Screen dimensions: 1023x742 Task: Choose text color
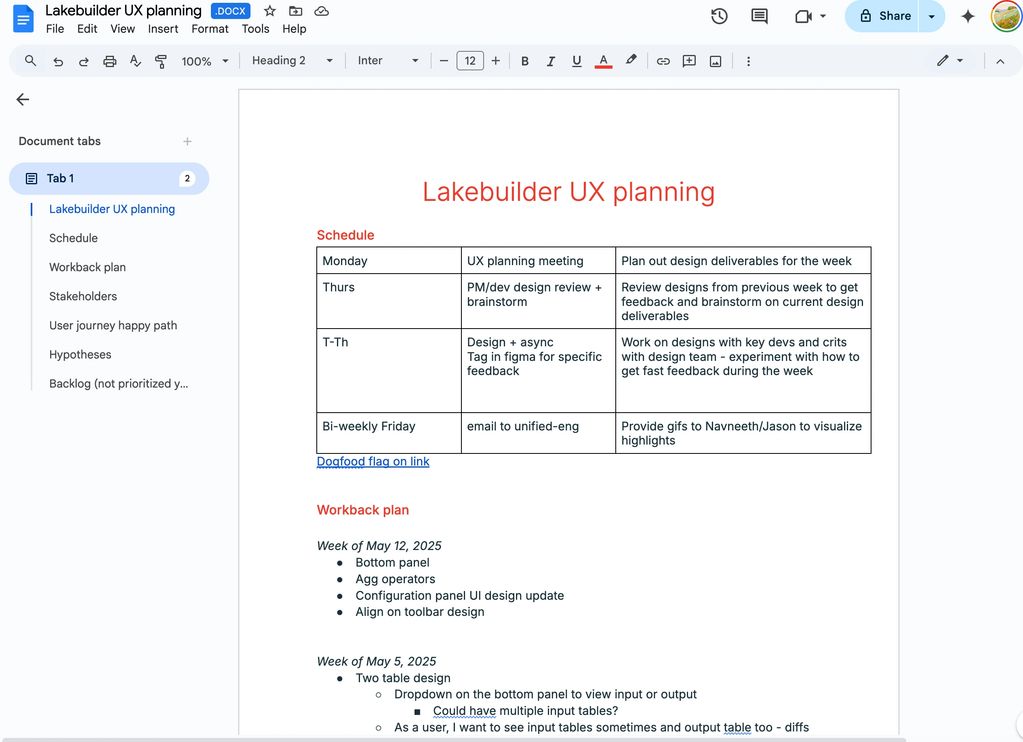(x=603, y=61)
